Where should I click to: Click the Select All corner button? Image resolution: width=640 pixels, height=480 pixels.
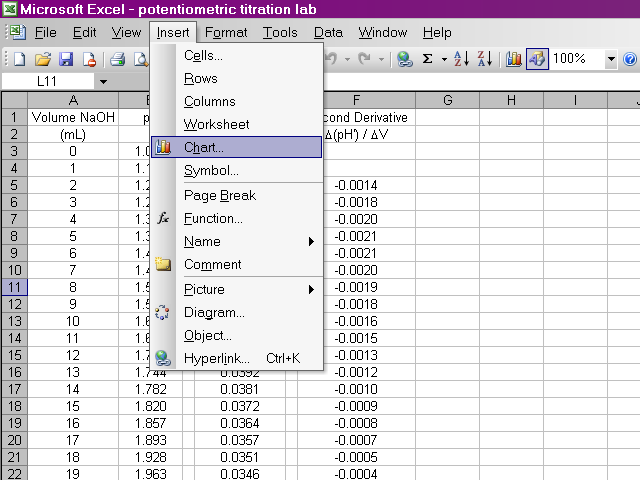coord(15,100)
